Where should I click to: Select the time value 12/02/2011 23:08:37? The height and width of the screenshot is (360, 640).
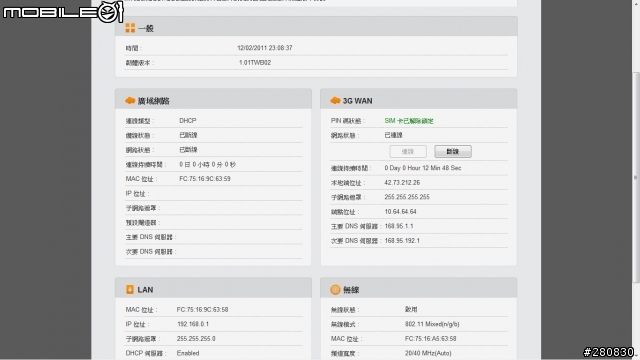265,48
